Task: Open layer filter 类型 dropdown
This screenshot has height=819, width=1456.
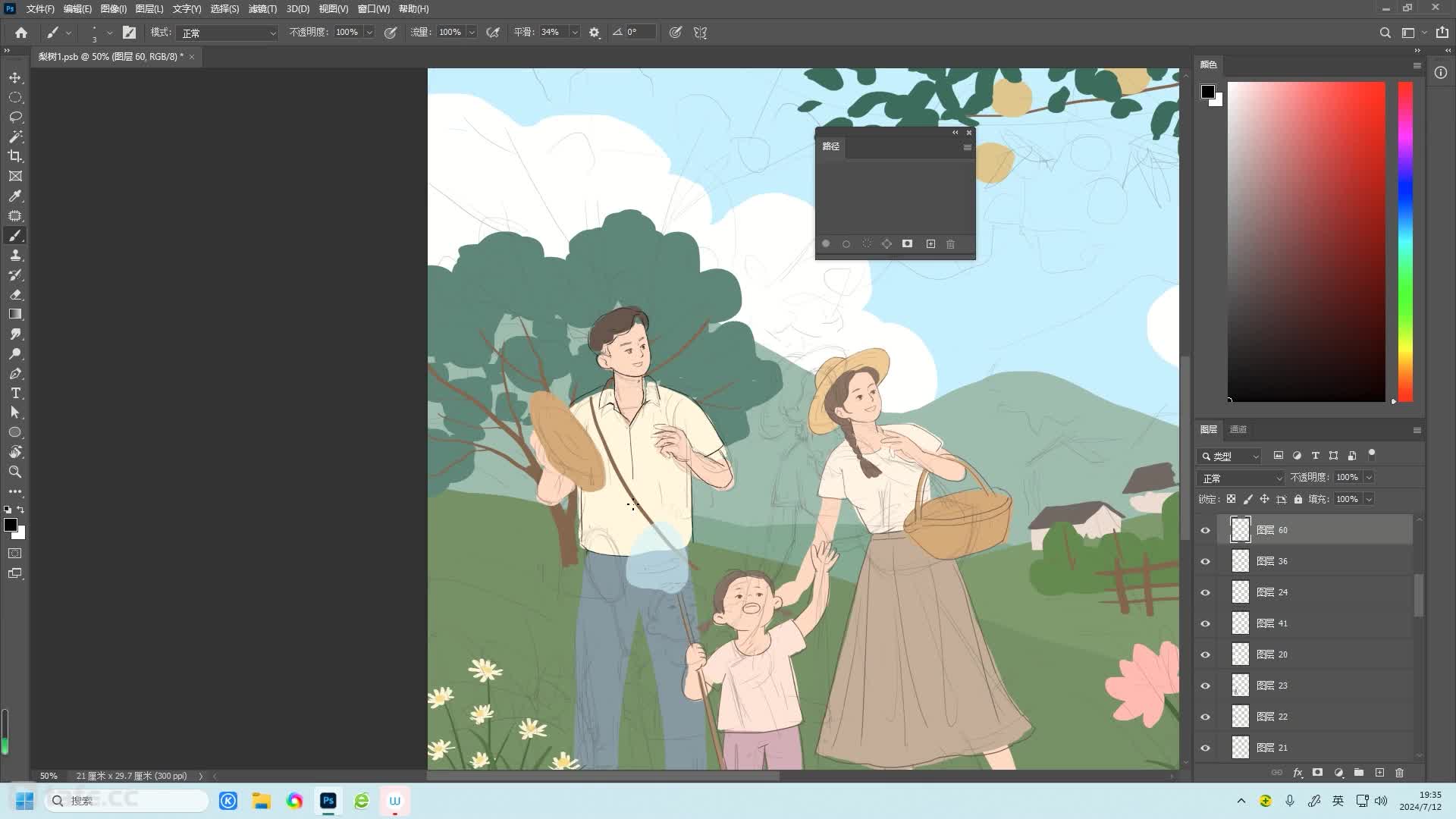Action: point(1229,456)
